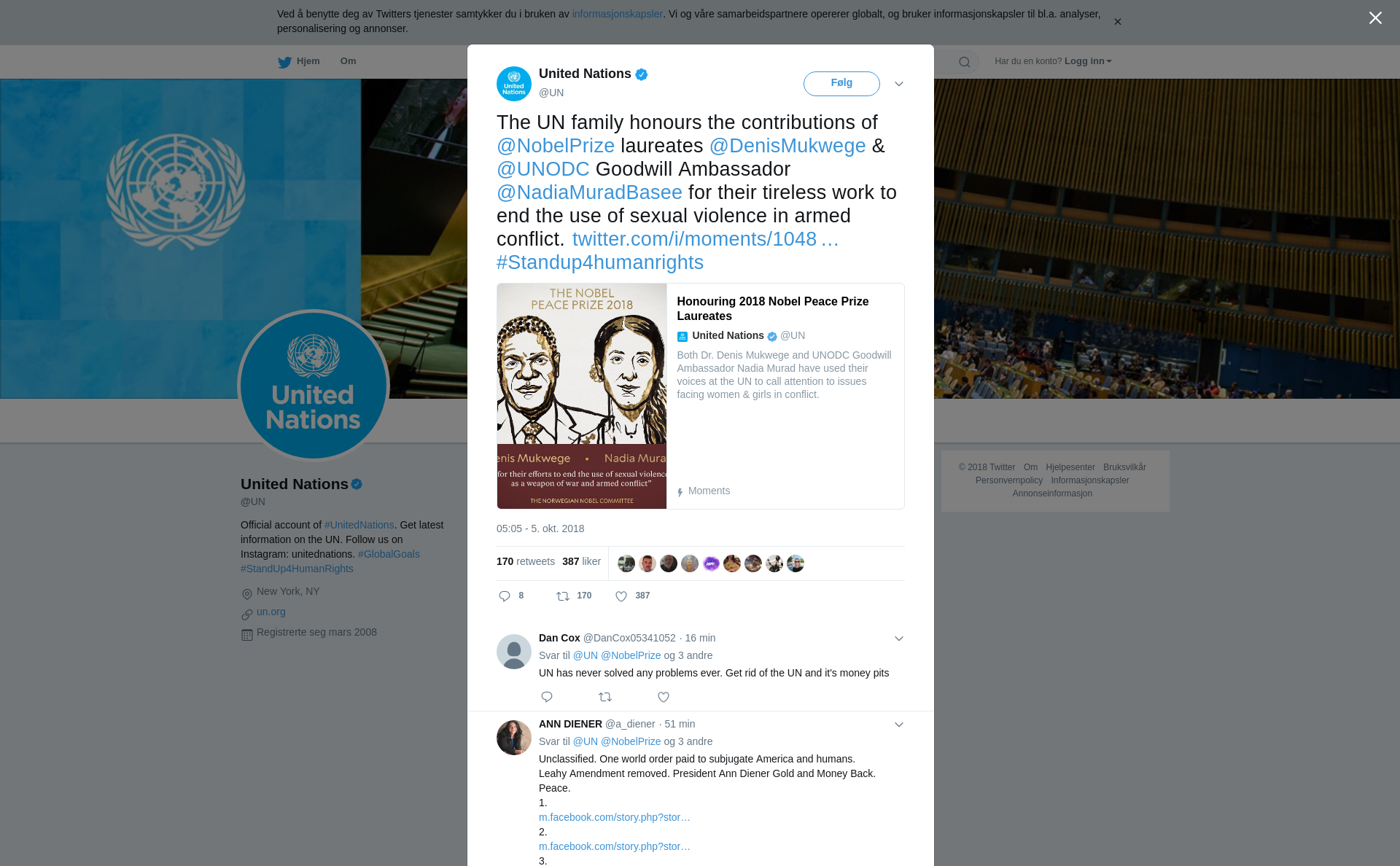This screenshot has width=1400, height=866.
Task: Click the reply icon on the UN tweet
Action: [505, 596]
